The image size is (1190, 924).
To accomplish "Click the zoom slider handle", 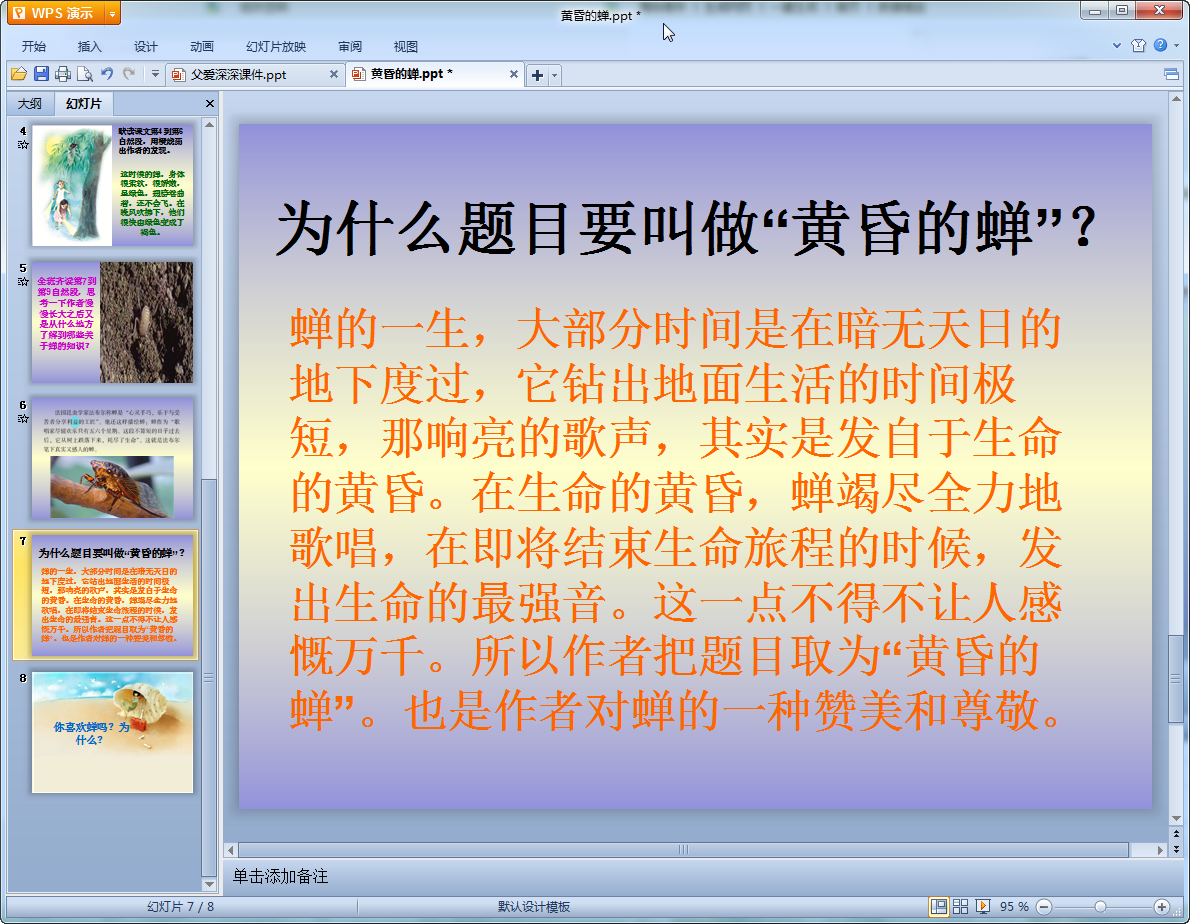I will pos(1100,907).
